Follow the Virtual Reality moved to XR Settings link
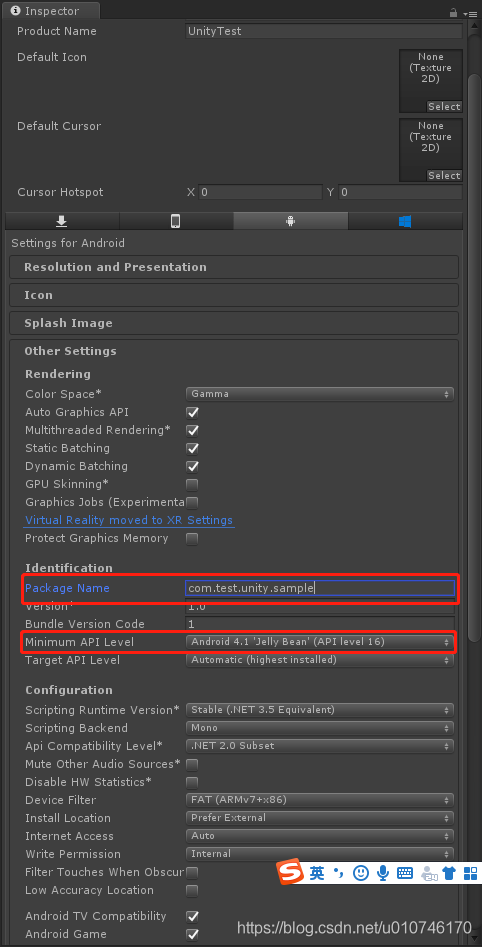The height and width of the screenshot is (947, 482). (129, 520)
